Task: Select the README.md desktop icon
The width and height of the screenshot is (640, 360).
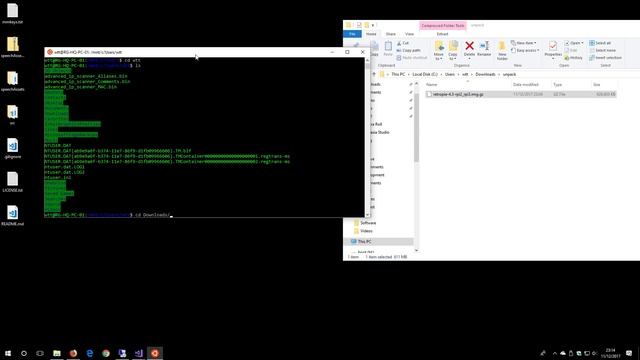Action: click(x=13, y=216)
